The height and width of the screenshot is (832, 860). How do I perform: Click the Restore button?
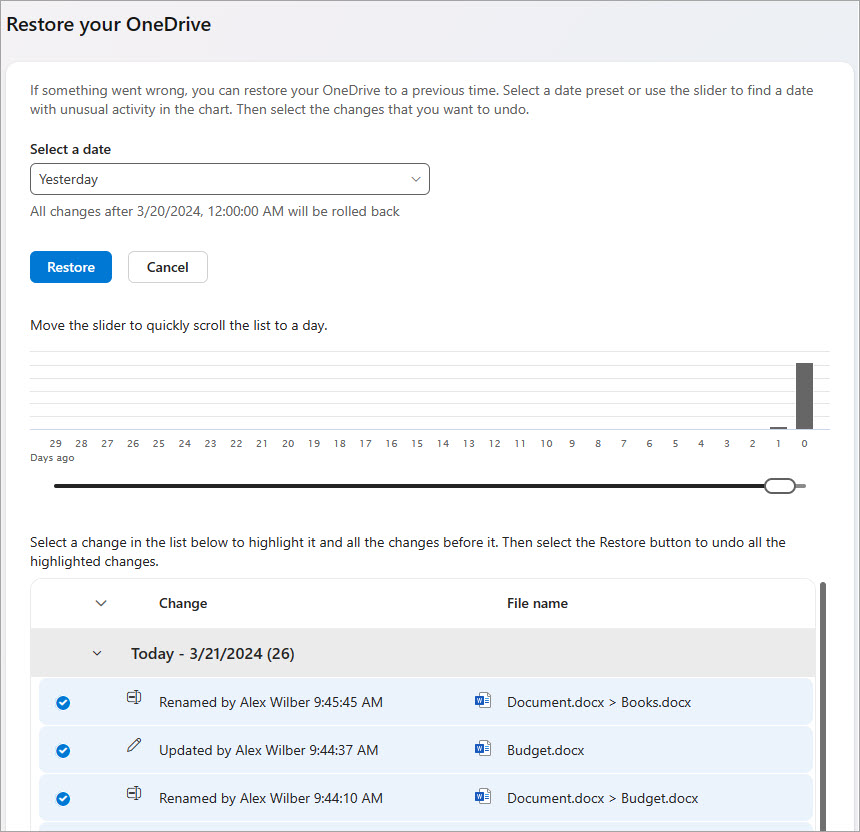coord(70,267)
